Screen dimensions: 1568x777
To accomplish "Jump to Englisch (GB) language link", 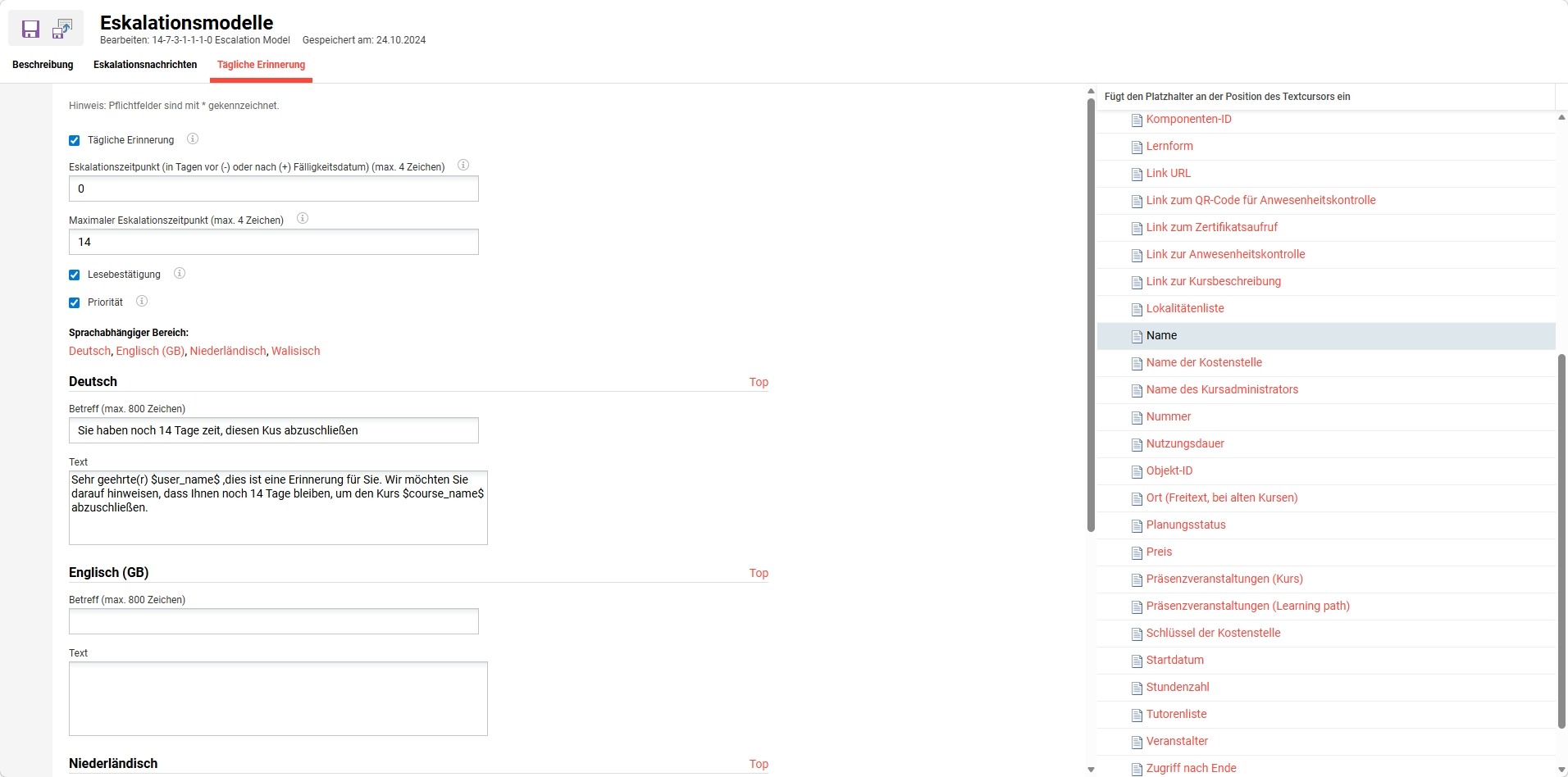I will pos(150,351).
